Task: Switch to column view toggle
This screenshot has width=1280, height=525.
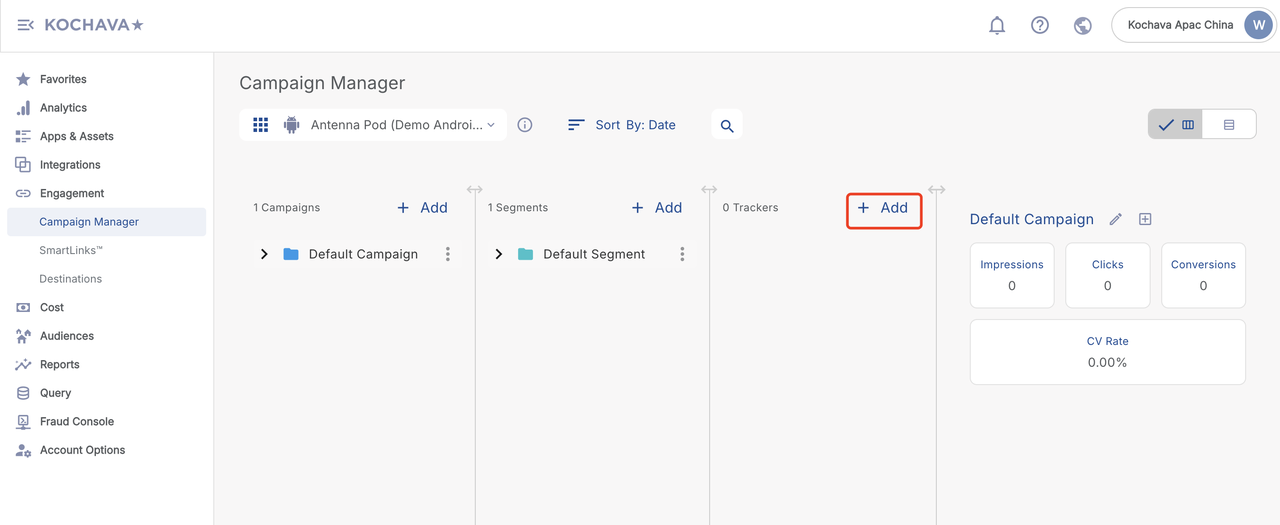Action: click(x=1176, y=125)
